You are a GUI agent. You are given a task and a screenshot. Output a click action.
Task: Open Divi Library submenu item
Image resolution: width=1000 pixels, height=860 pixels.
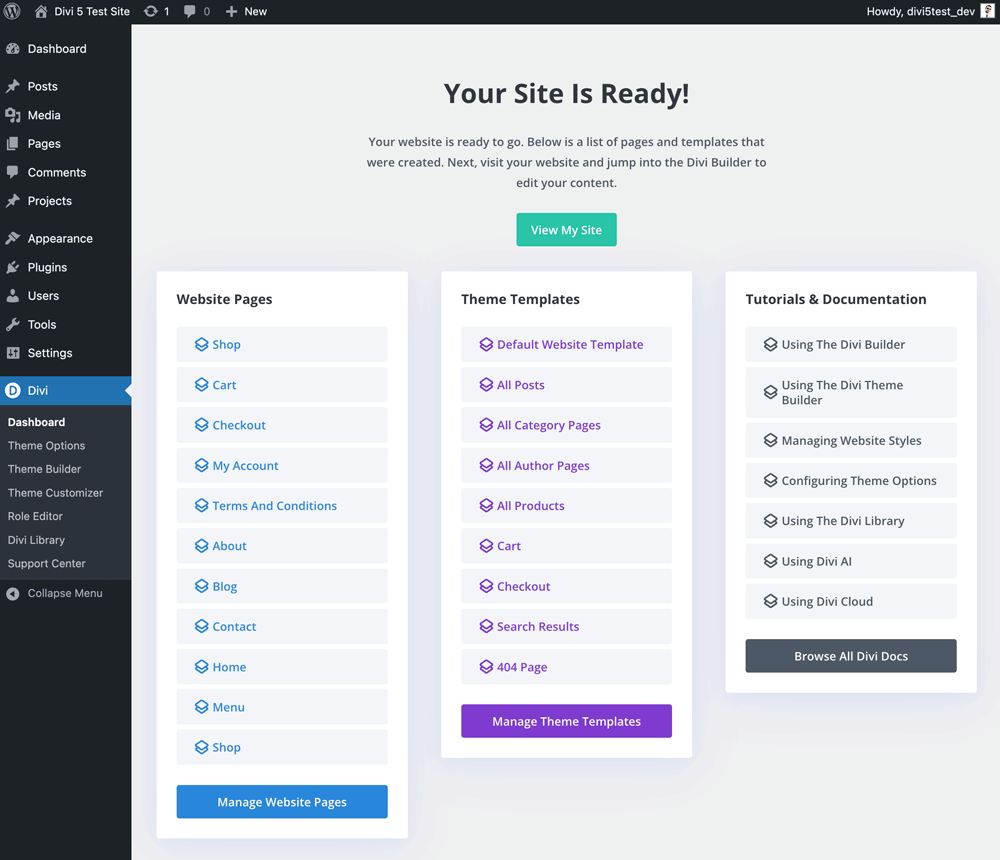pos(36,540)
